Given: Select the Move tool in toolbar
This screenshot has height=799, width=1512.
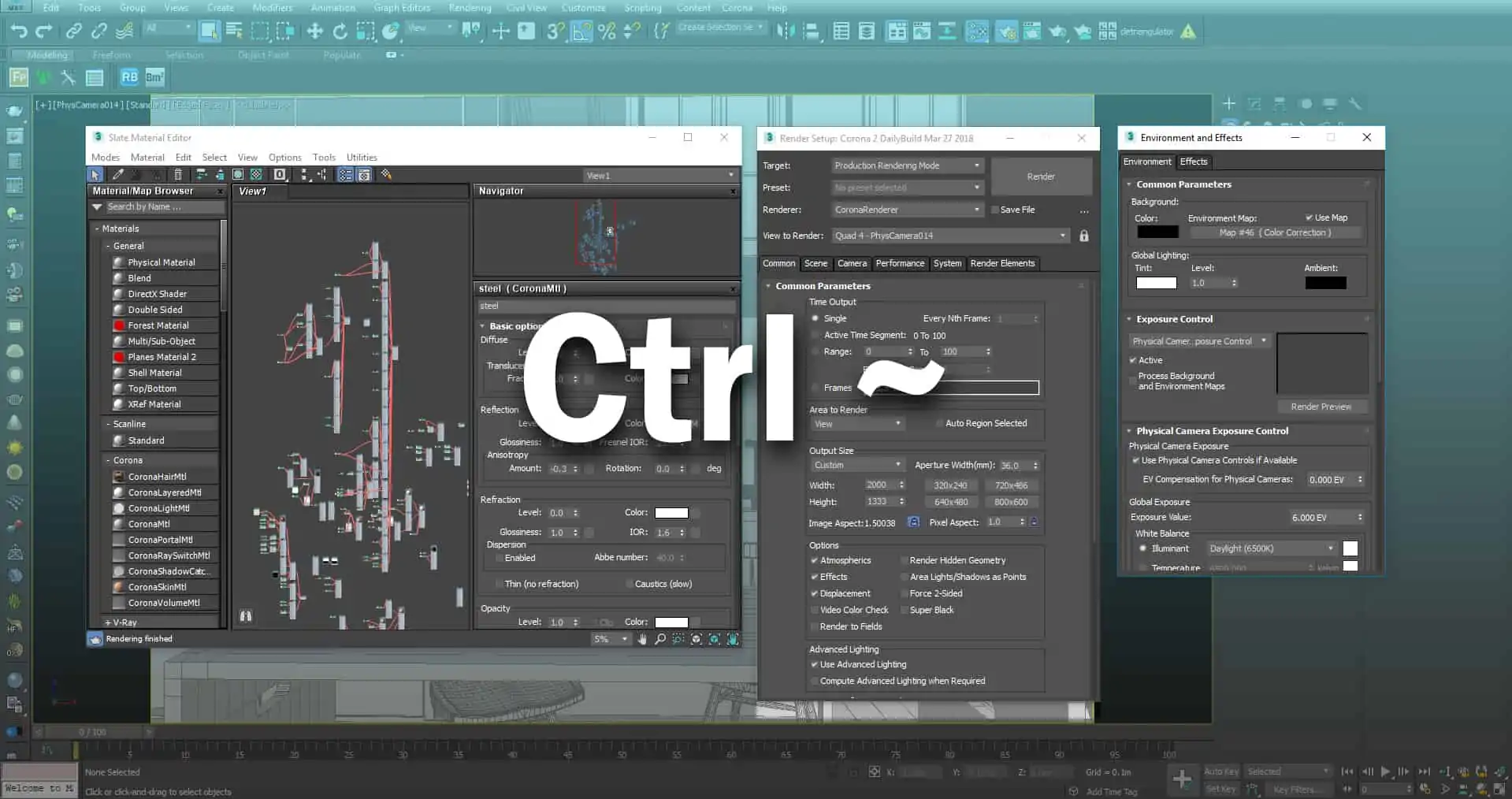Looking at the screenshot, I should pyautogui.click(x=314, y=32).
